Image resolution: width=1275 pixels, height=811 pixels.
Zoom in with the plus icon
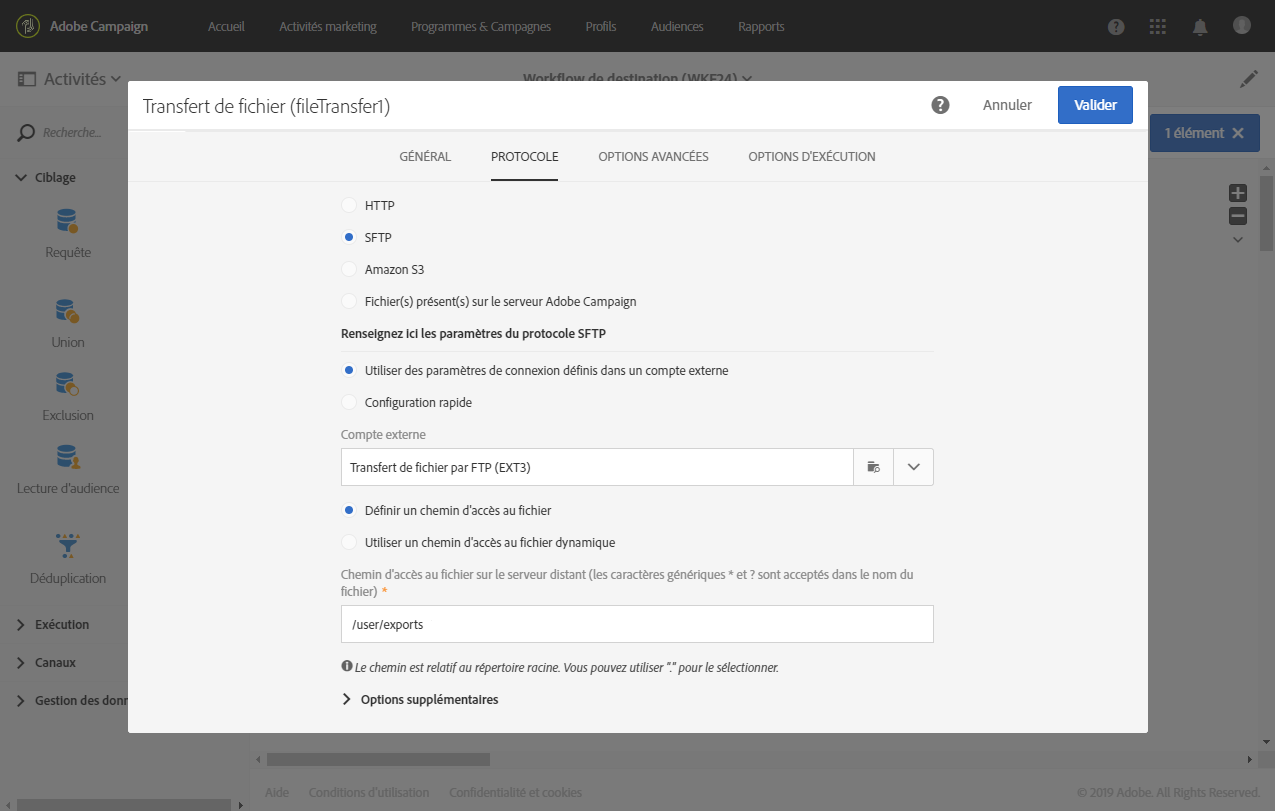pyautogui.click(x=1238, y=193)
